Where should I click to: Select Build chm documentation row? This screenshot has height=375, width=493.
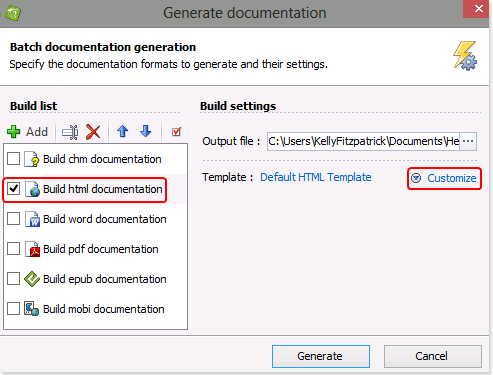95,159
